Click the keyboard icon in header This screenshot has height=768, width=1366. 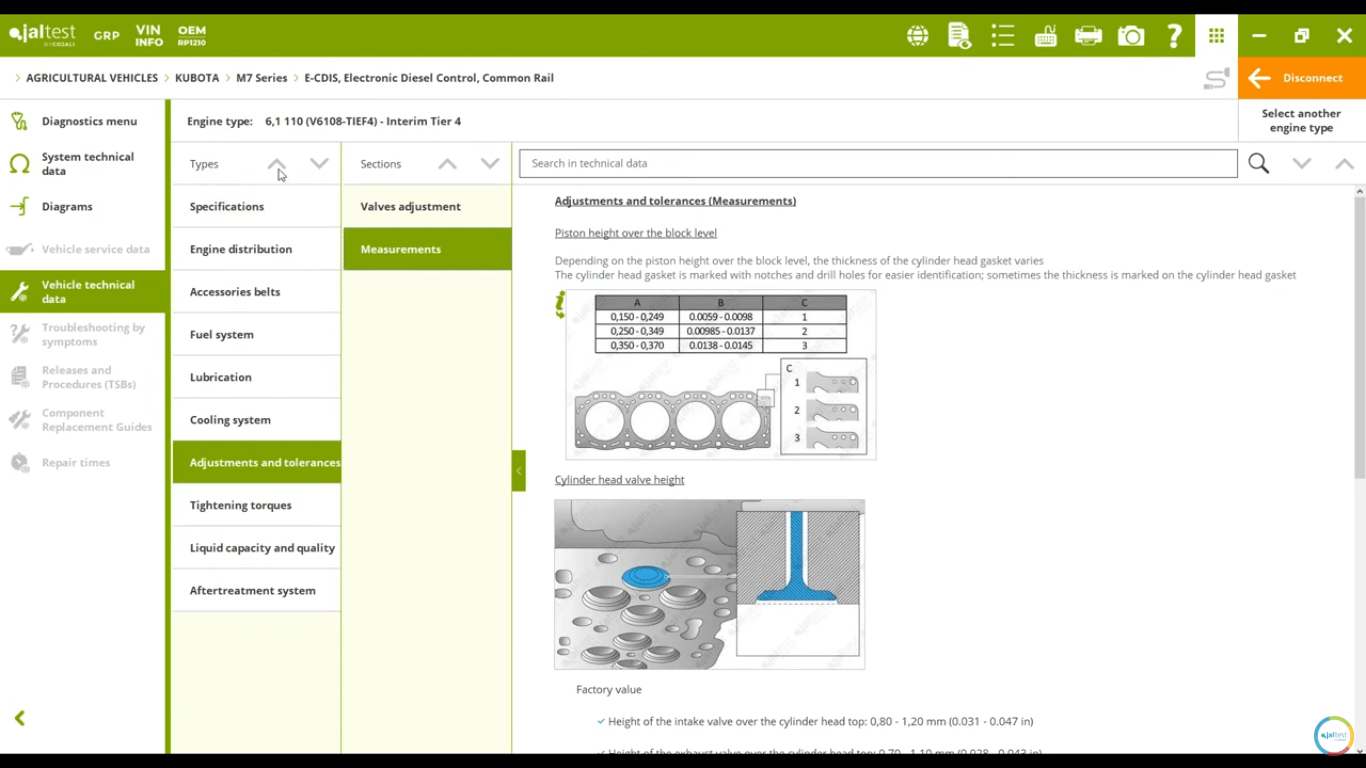(1045, 36)
